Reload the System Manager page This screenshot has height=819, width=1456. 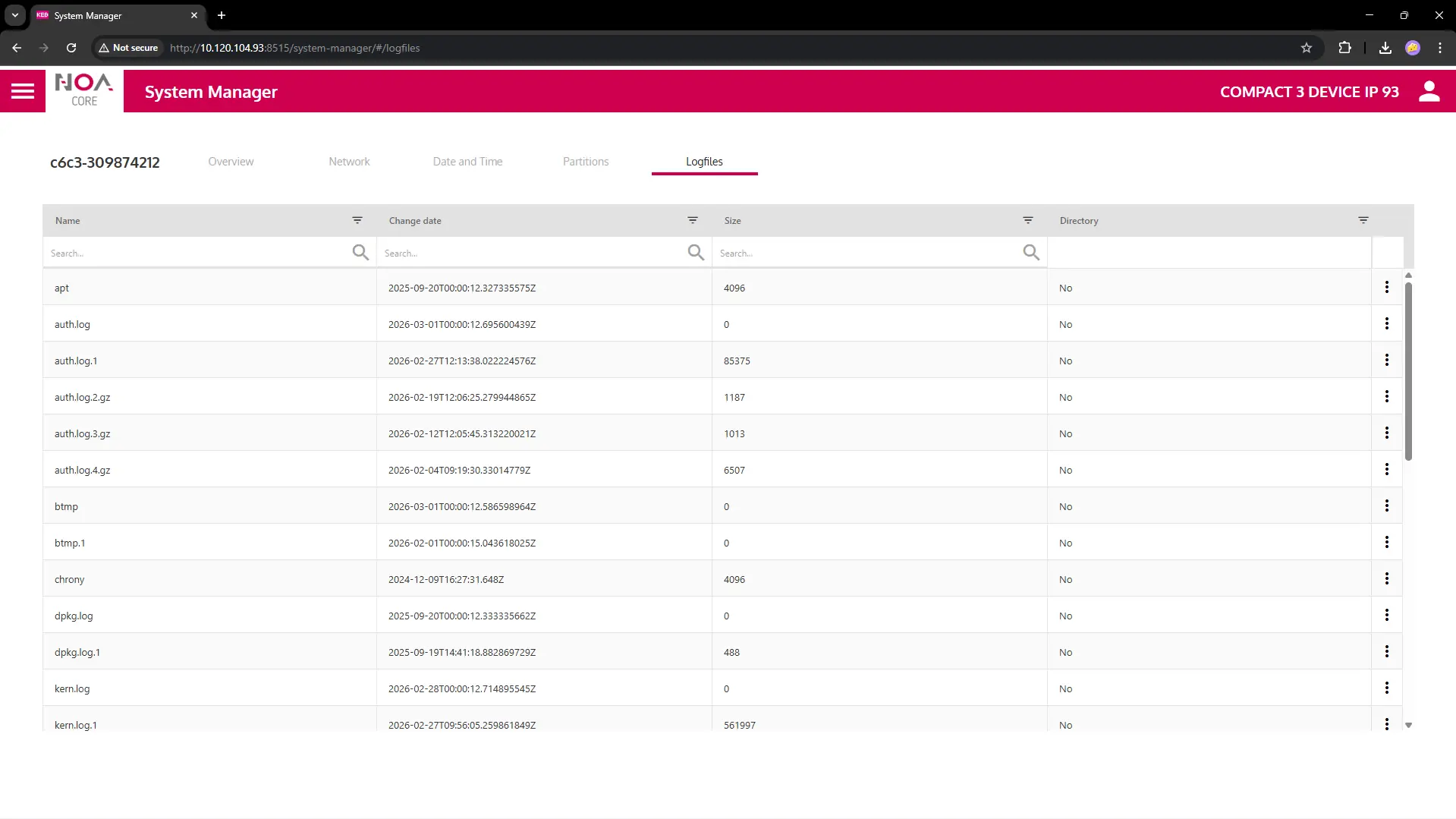click(71, 48)
